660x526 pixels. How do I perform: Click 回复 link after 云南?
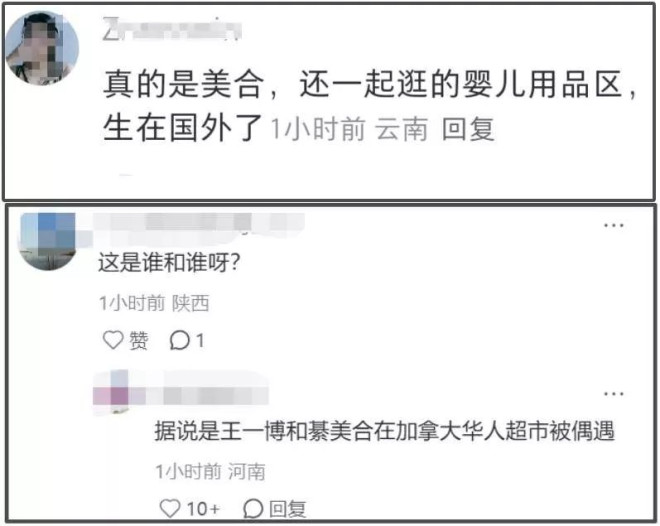468,128
